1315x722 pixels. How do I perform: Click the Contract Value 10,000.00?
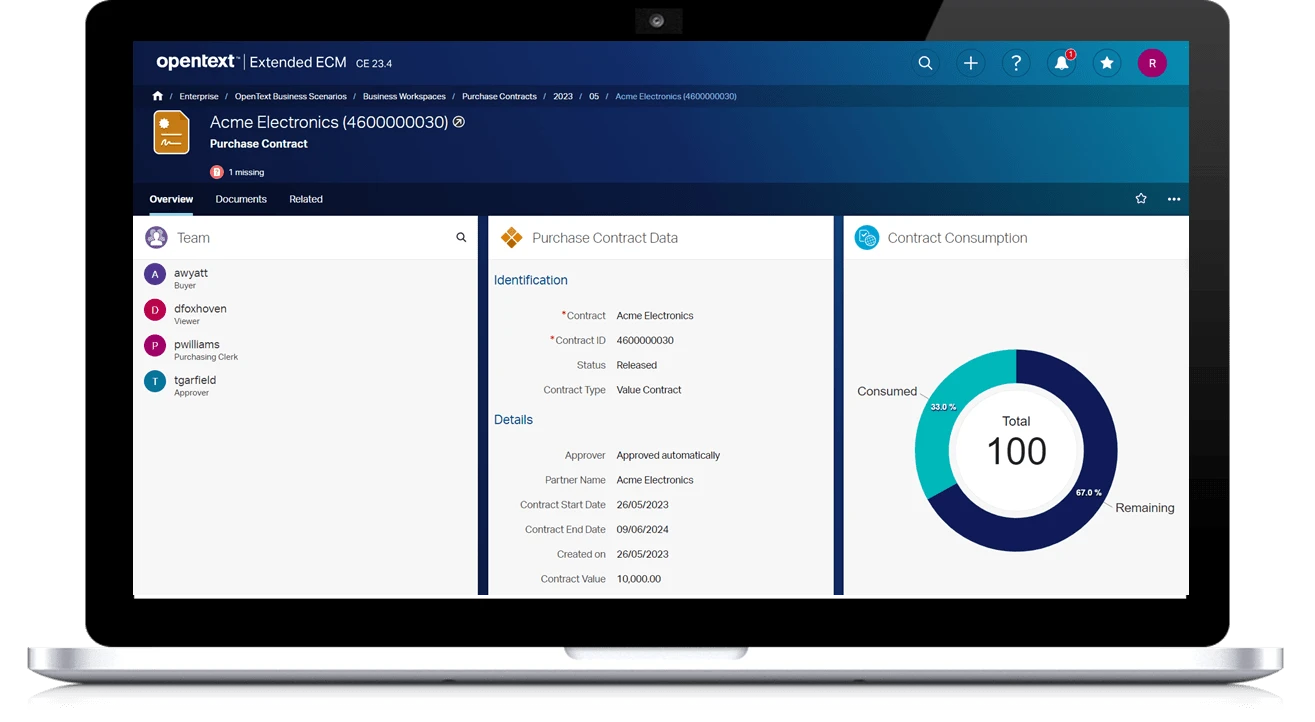pos(638,579)
